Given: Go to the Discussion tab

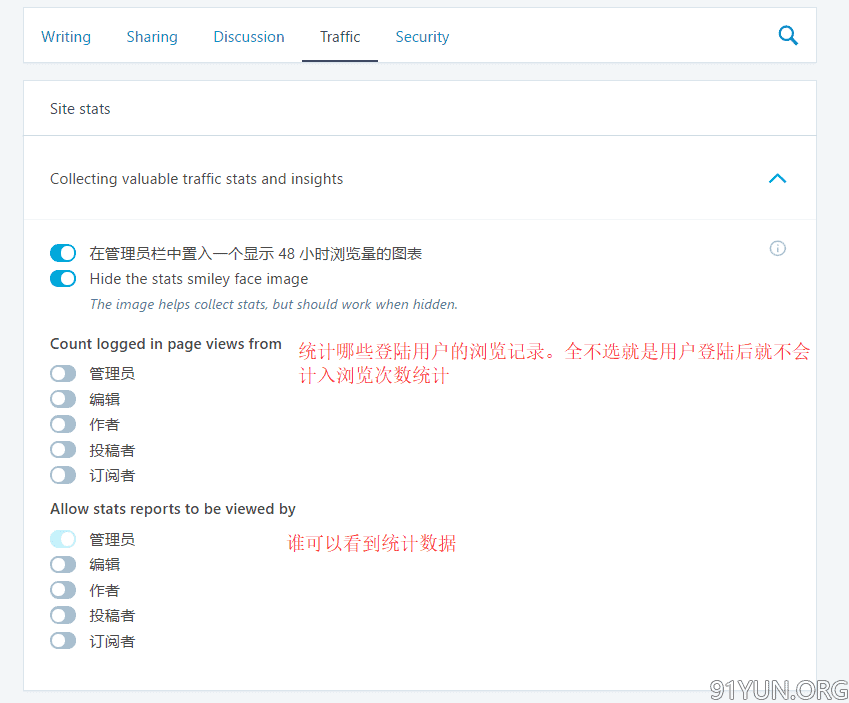Looking at the screenshot, I should click(249, 37).
